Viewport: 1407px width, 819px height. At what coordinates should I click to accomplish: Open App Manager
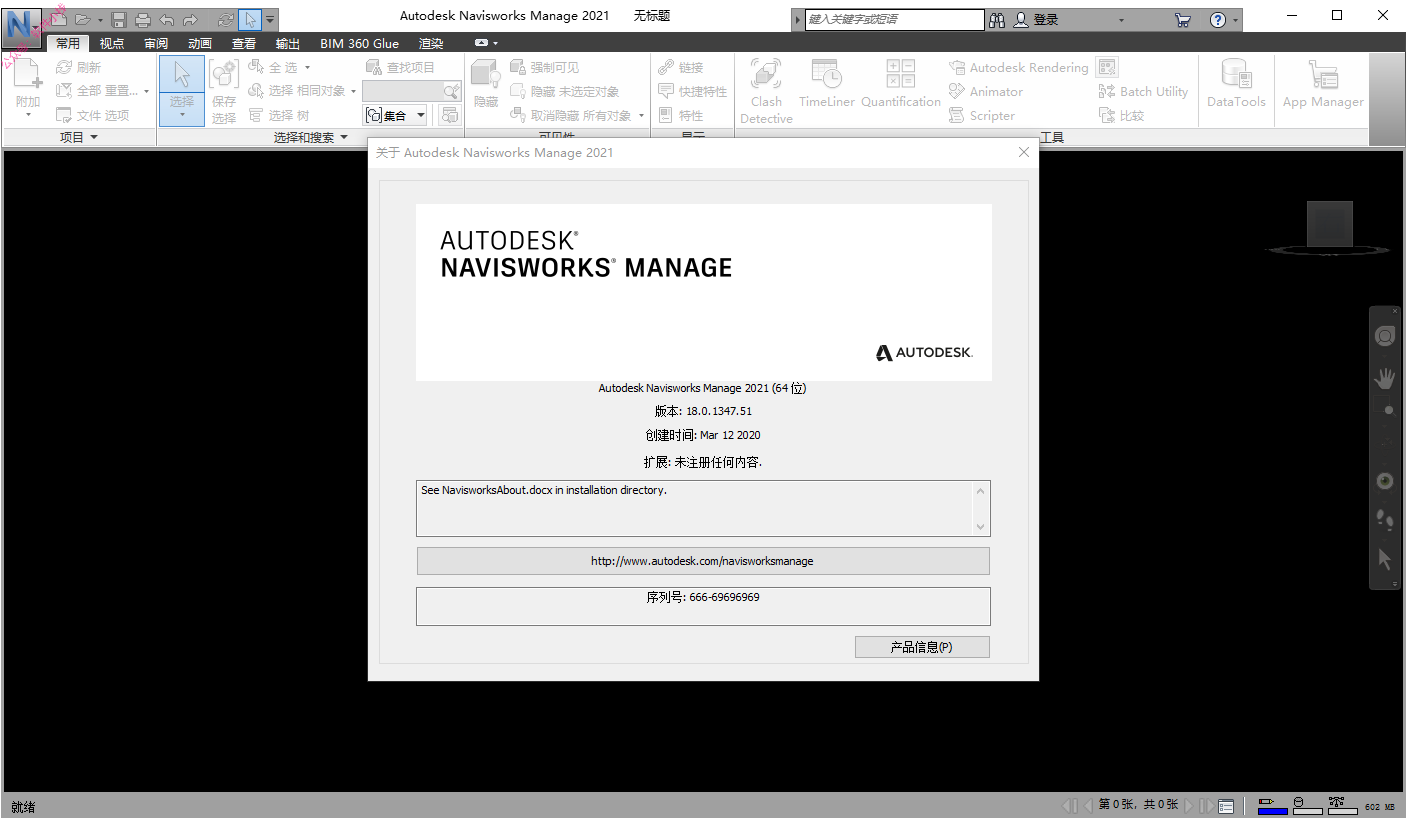1323,85
